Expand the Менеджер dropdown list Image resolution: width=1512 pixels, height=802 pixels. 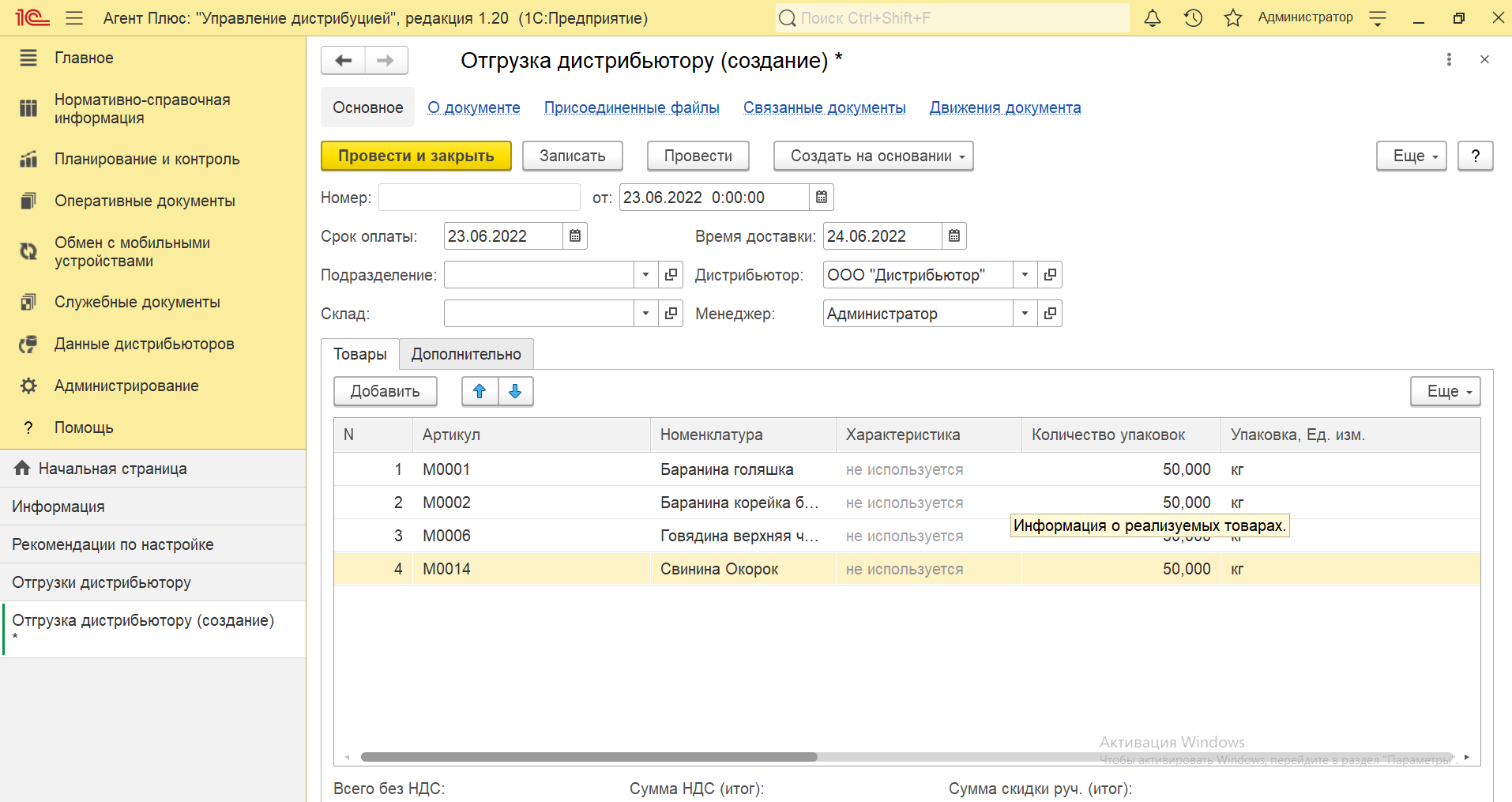(x=1025, y=314)
